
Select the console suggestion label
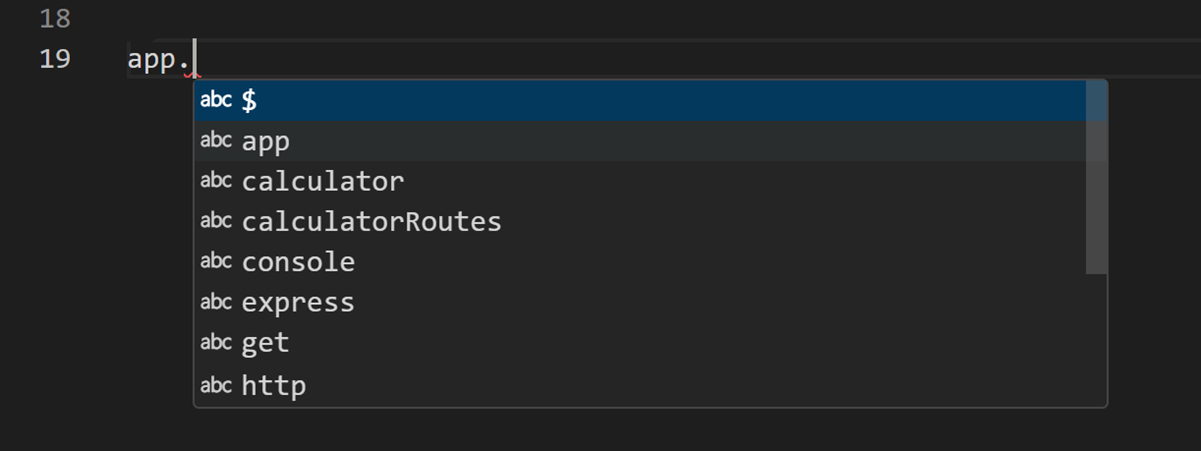tap(298, 262)
